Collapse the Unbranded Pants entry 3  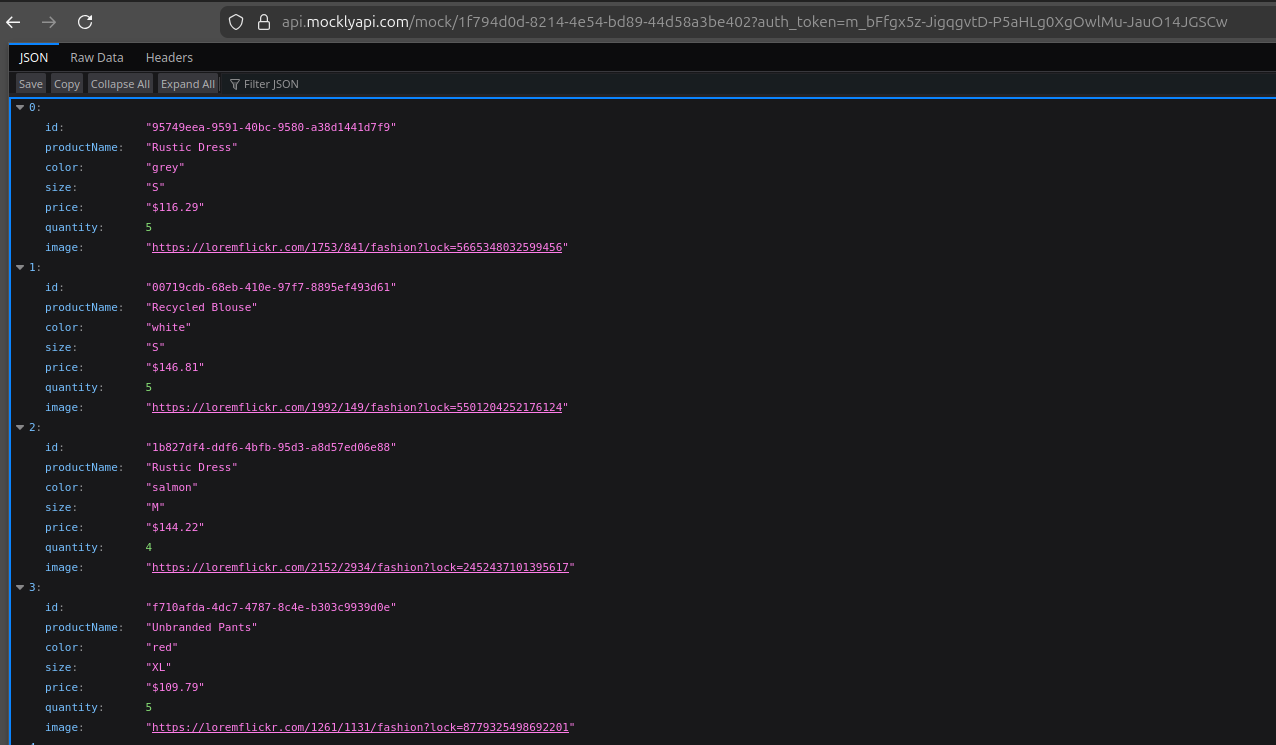click(21, 587)
